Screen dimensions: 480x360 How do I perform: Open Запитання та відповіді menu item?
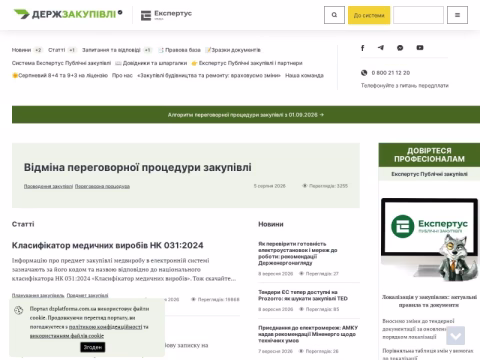point(111,50)
